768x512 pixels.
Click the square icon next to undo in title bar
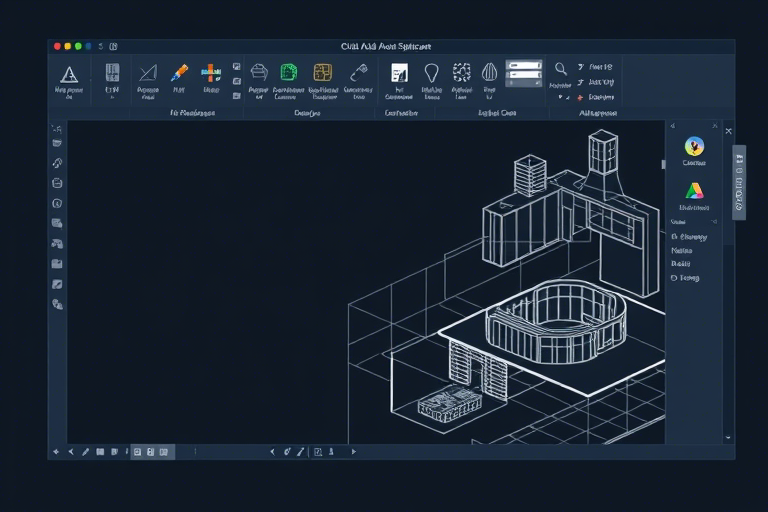tap(114, 46)
